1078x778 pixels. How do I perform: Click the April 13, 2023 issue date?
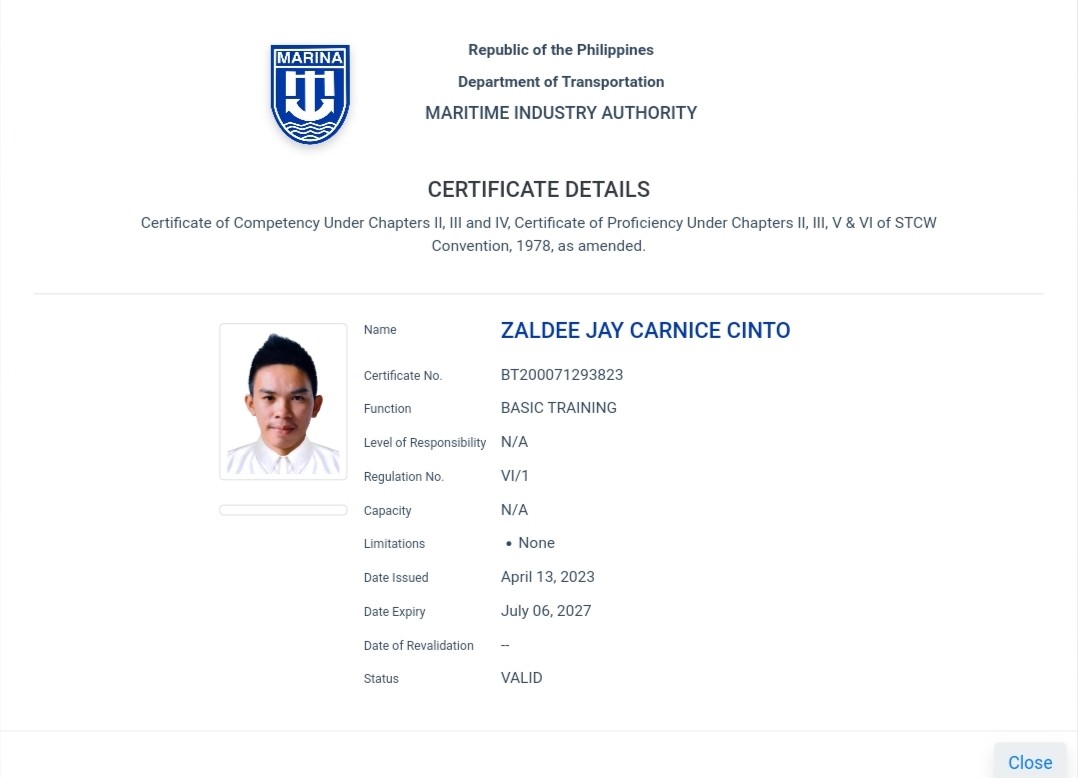[547, 577]
